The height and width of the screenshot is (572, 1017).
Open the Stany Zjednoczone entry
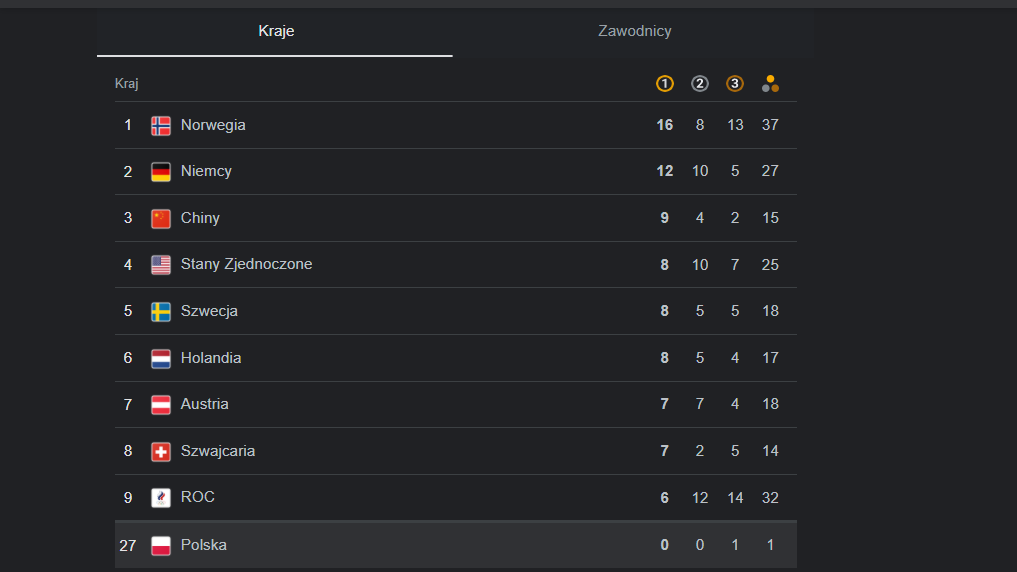455,265
